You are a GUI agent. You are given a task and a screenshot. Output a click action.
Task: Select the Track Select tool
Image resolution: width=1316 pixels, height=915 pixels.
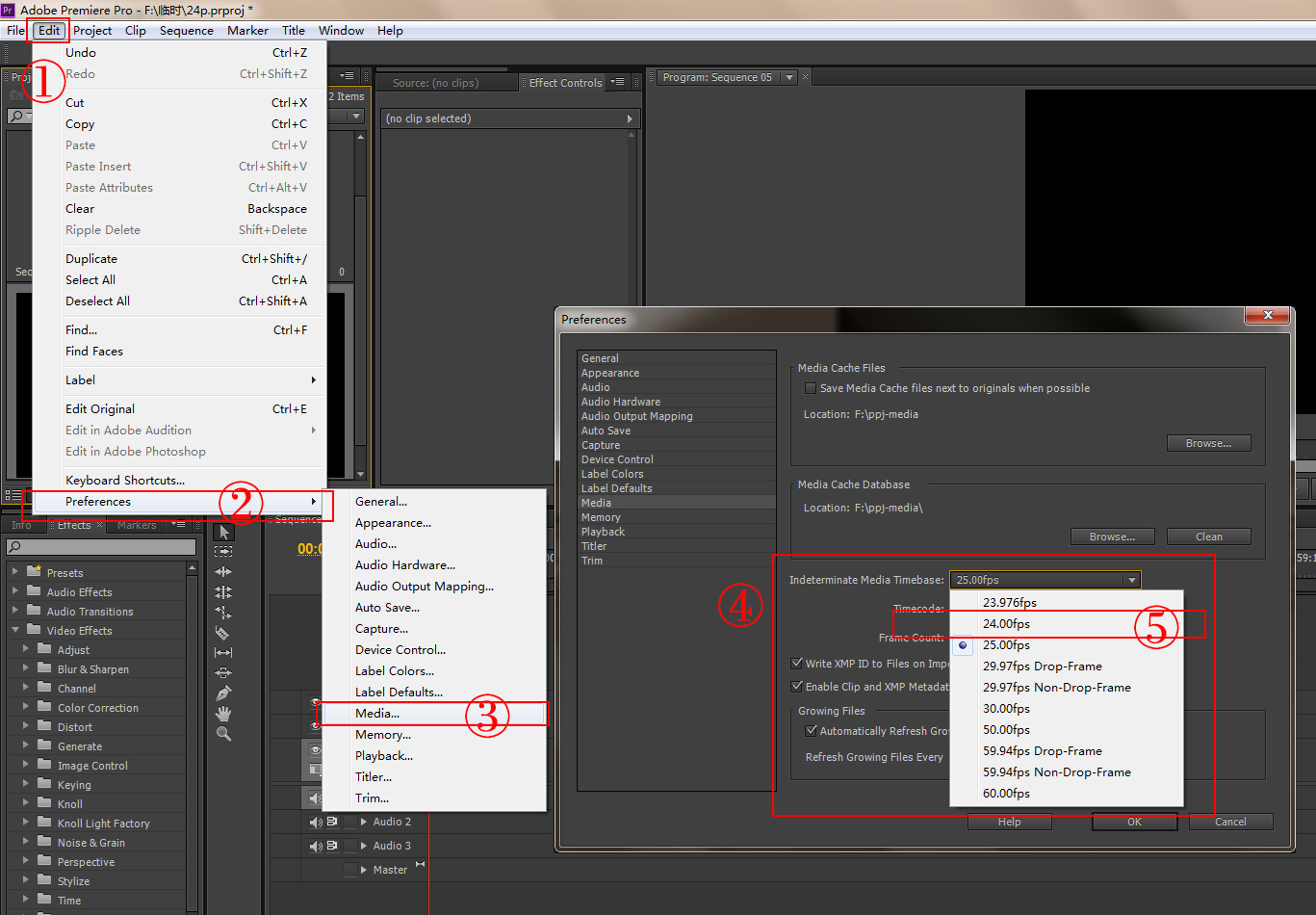pos(223,552)
